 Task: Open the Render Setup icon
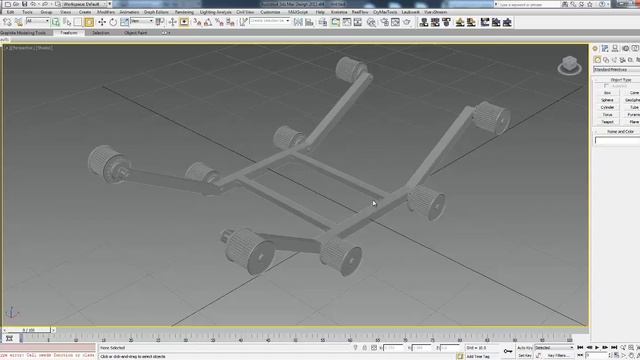pyautogui.click(x=384, y=22)
